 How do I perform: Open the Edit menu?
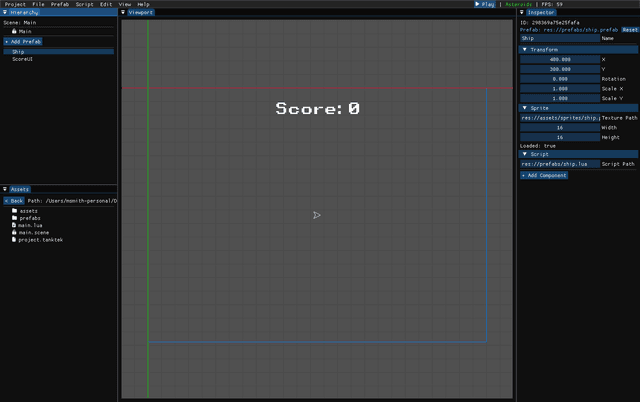[x=106, y=4]
